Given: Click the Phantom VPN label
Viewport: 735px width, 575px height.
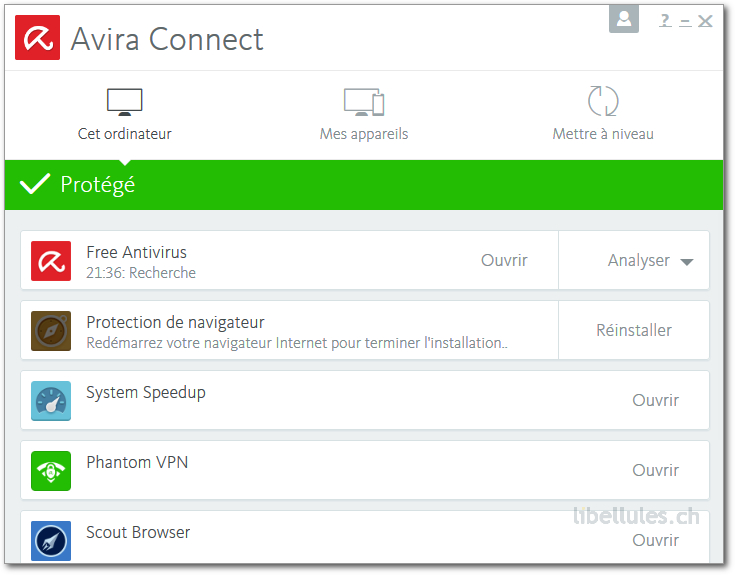Looking at the screenshot, I should [x=137, y=463].
